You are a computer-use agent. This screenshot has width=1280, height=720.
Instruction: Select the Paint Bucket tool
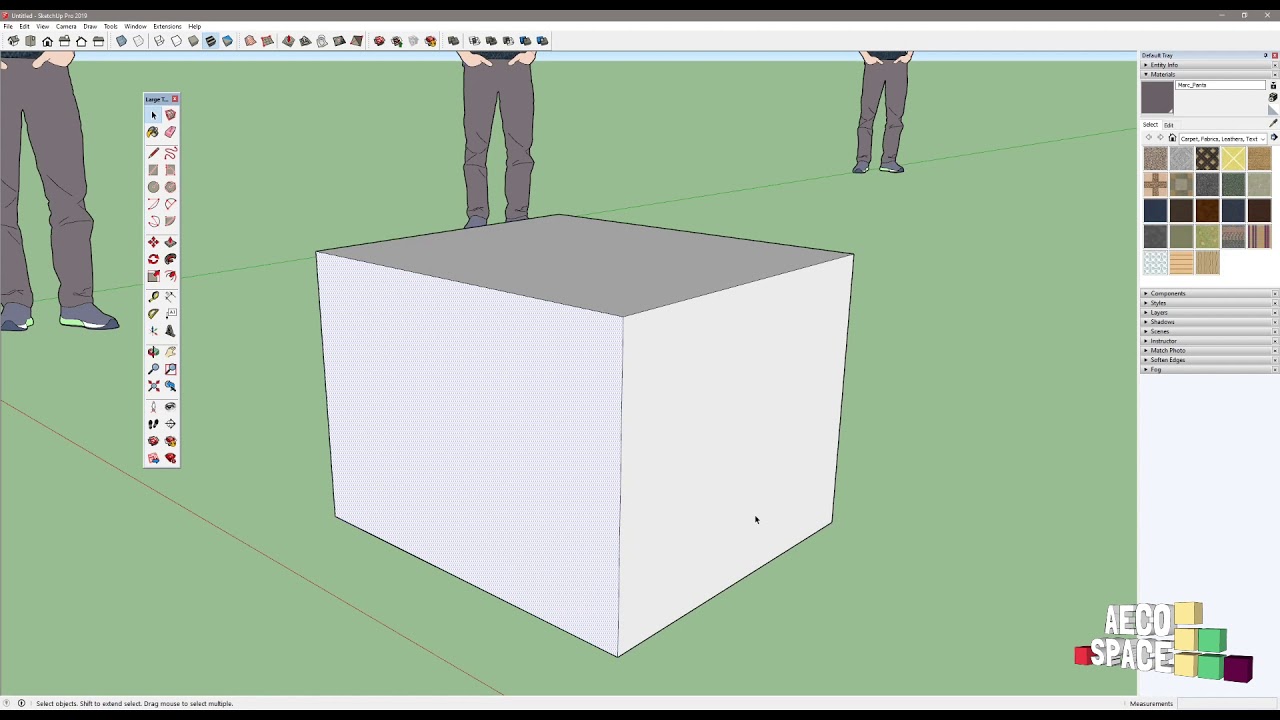click(x=153, y=132)
